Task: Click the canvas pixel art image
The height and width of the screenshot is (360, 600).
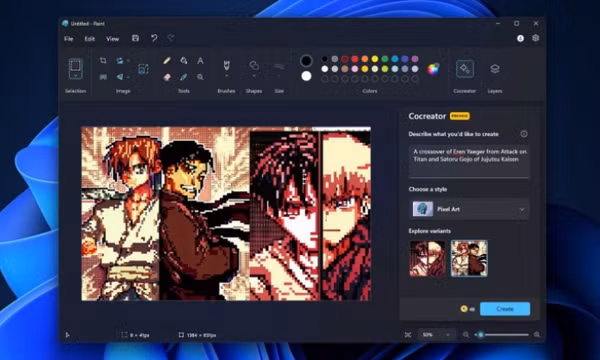Action: (226, 213)
